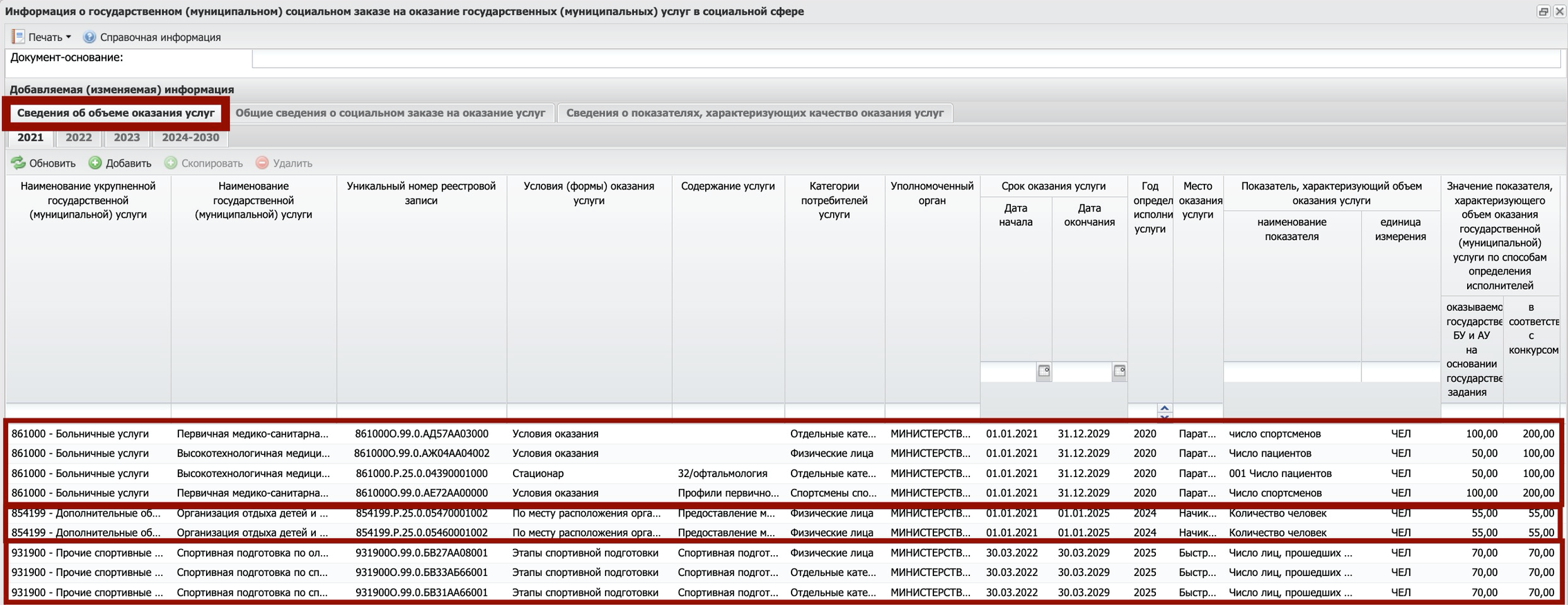Screen dimensions: 1568x605
Task: Select row with record 931900О.99.0.БВ27АА08001
Action: pyautogui.click(x=421, y=553)
